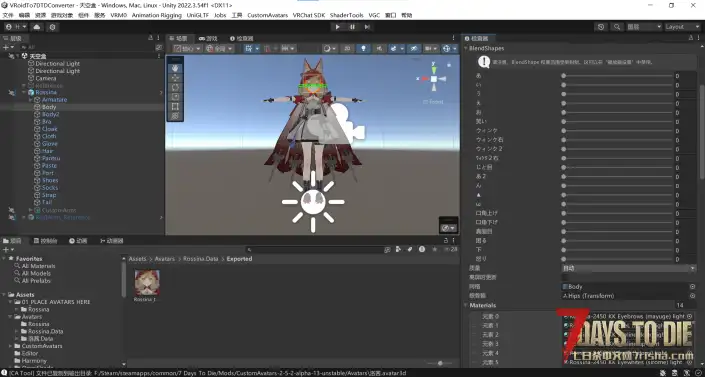Select the Camera object in the hierarchy
Image resolution: width=705 pixels, height=377 pixels.
(45, 78)
